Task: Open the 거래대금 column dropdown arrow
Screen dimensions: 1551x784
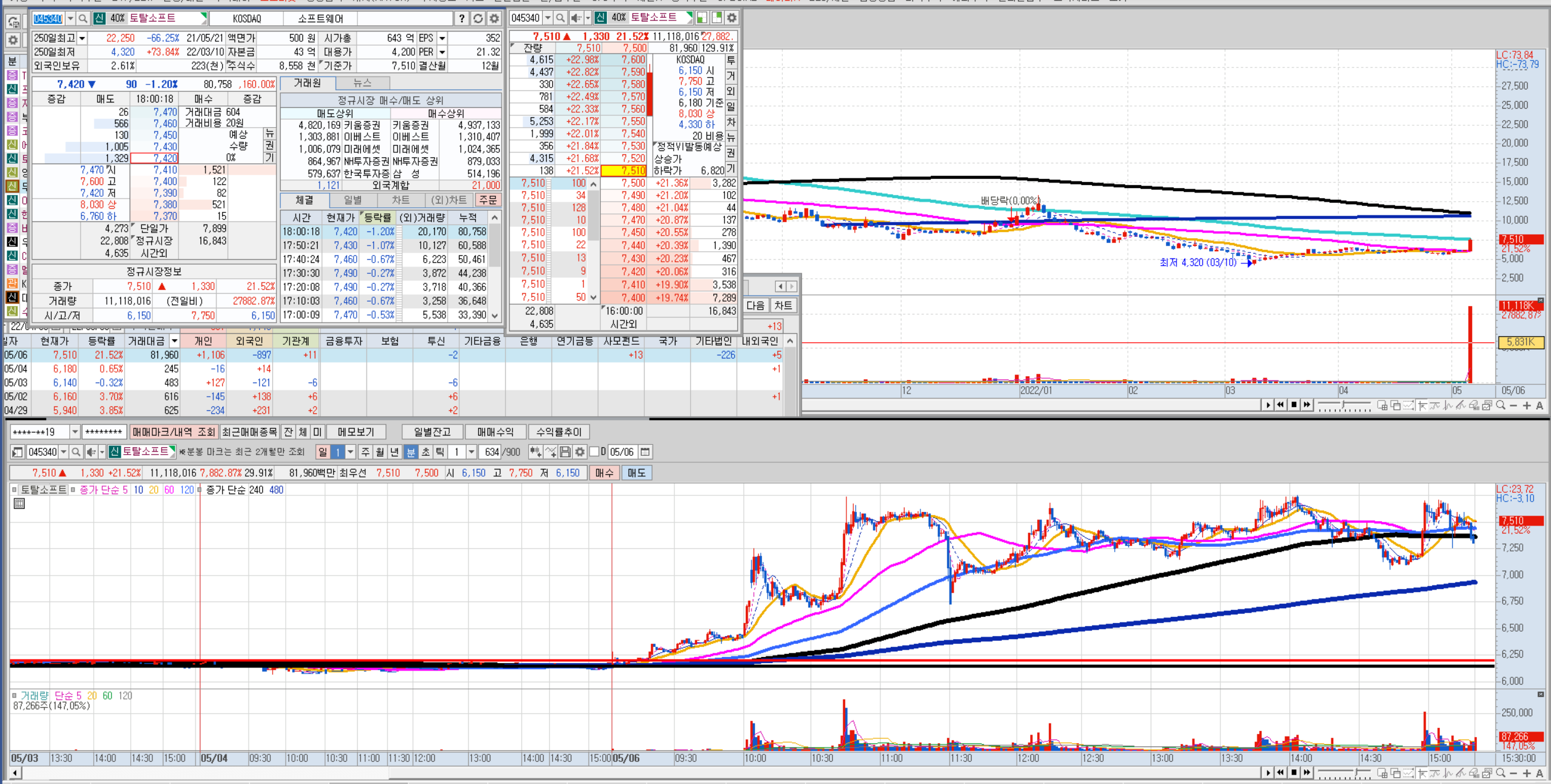Action: click(x=175, y=340)
